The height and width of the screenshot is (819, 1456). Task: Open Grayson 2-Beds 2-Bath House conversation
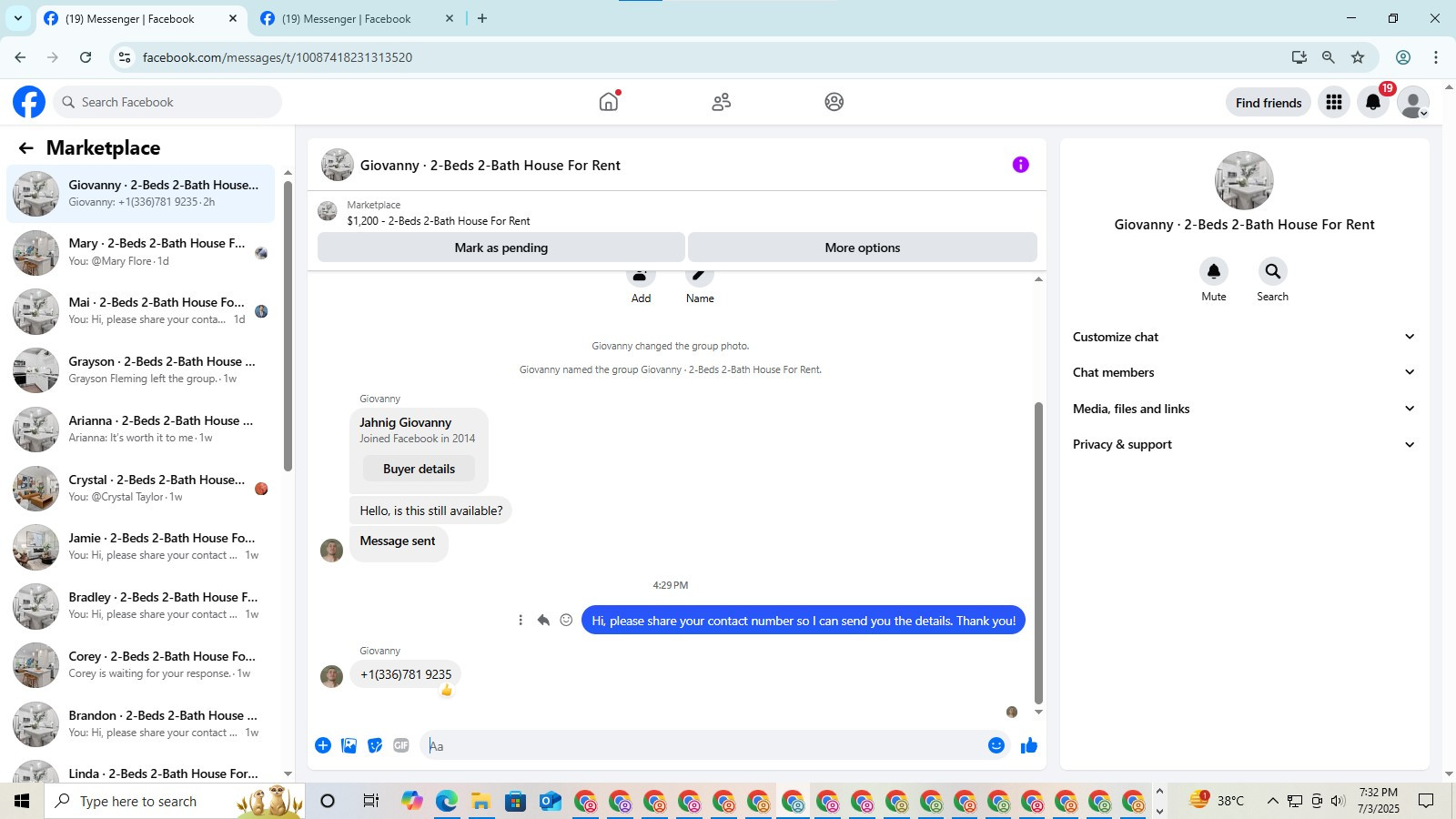141,370
